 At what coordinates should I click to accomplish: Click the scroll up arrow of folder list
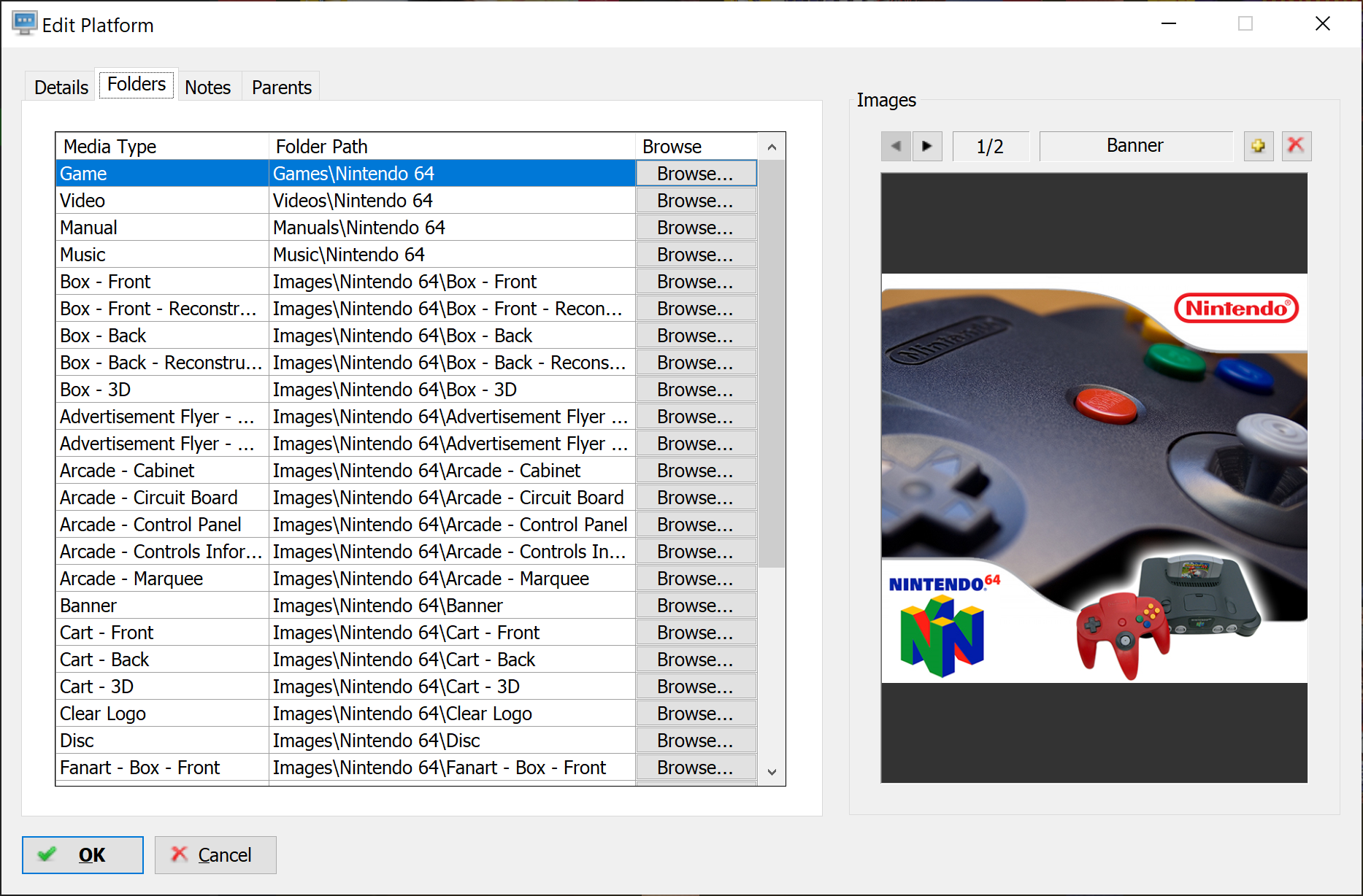(772, 147)
